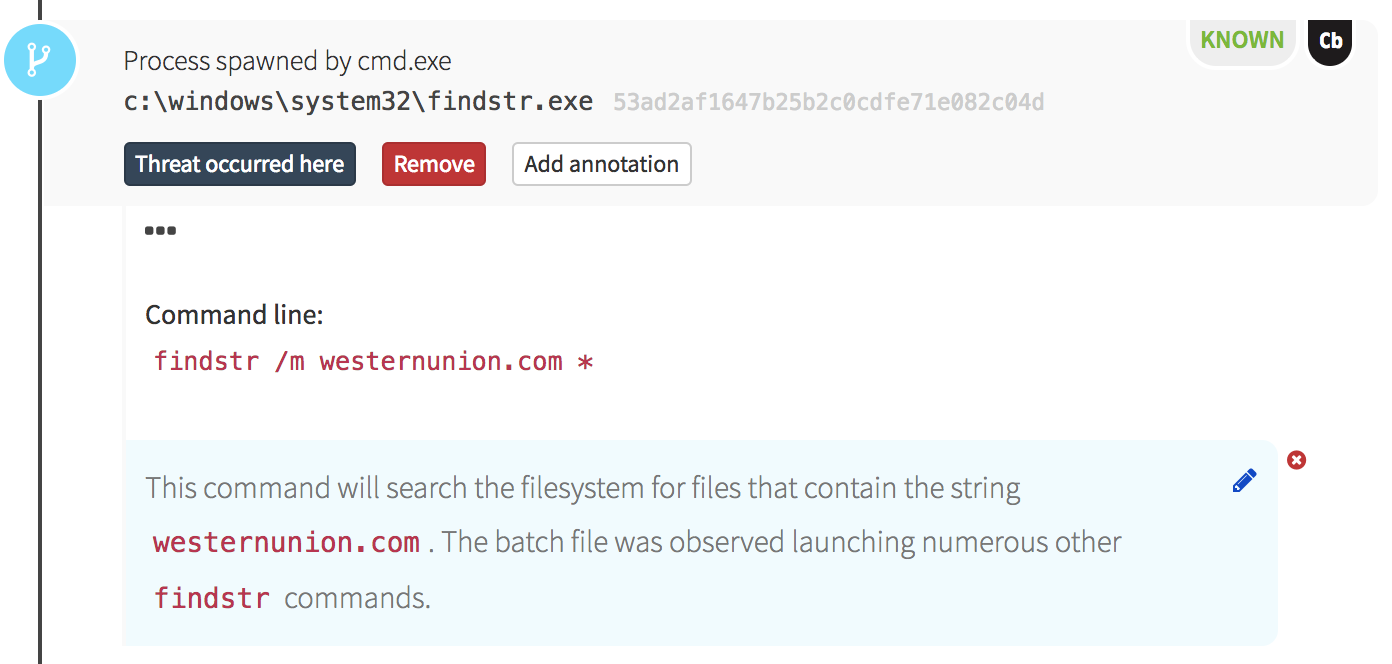Viewport: 1392px width, 664px height.
Task: Open the Add annotation button
Action: point(601,164)
